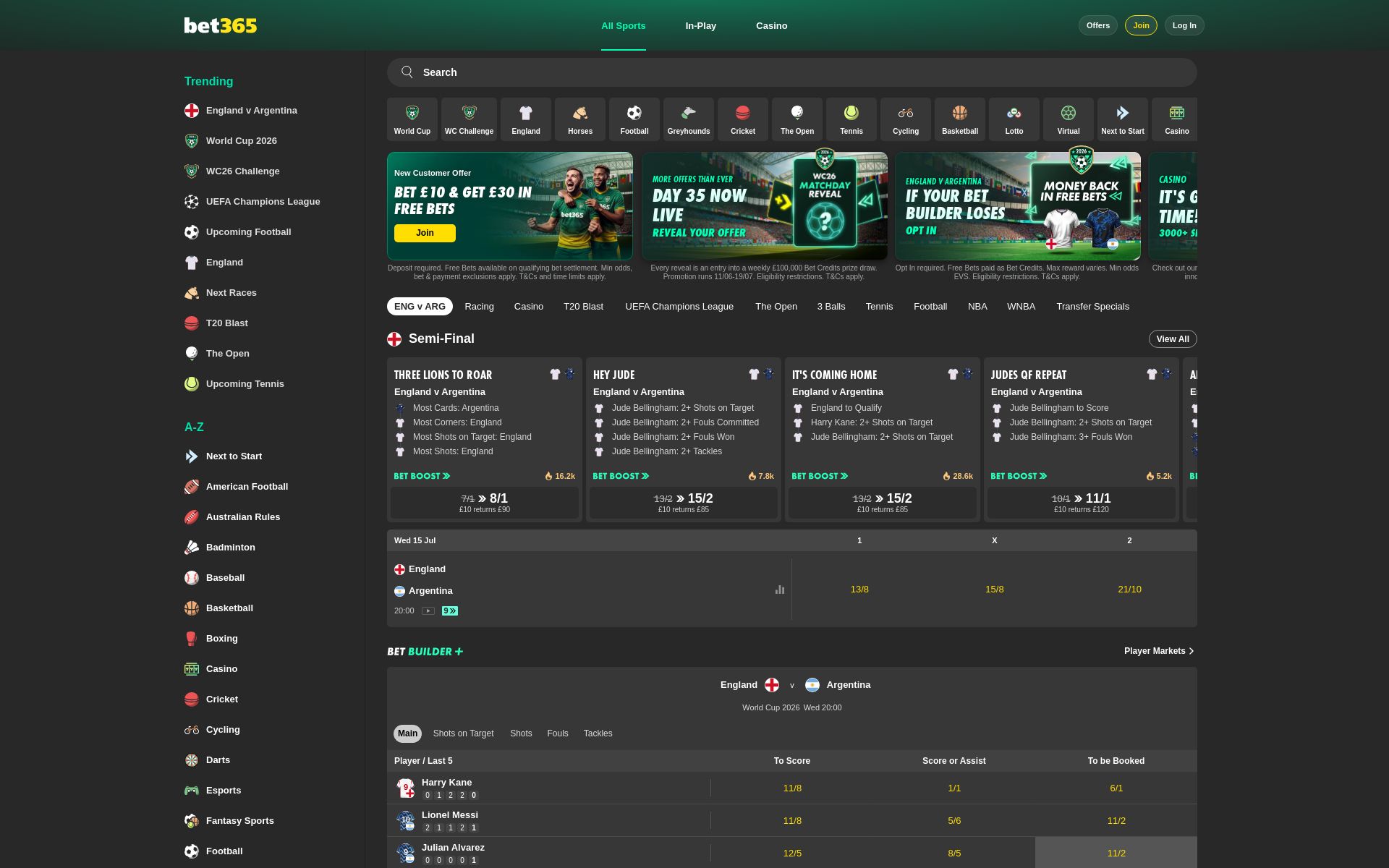This screenshot has width=1389, height=868.
Task: Open the Horses shortcut icon
Action: coord(580,119)
